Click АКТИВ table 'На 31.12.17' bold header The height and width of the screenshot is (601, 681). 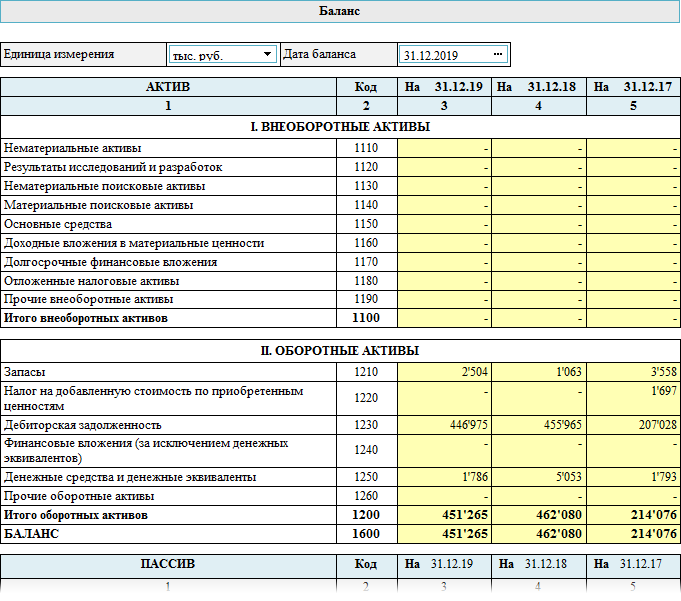(x=634, y=87)
